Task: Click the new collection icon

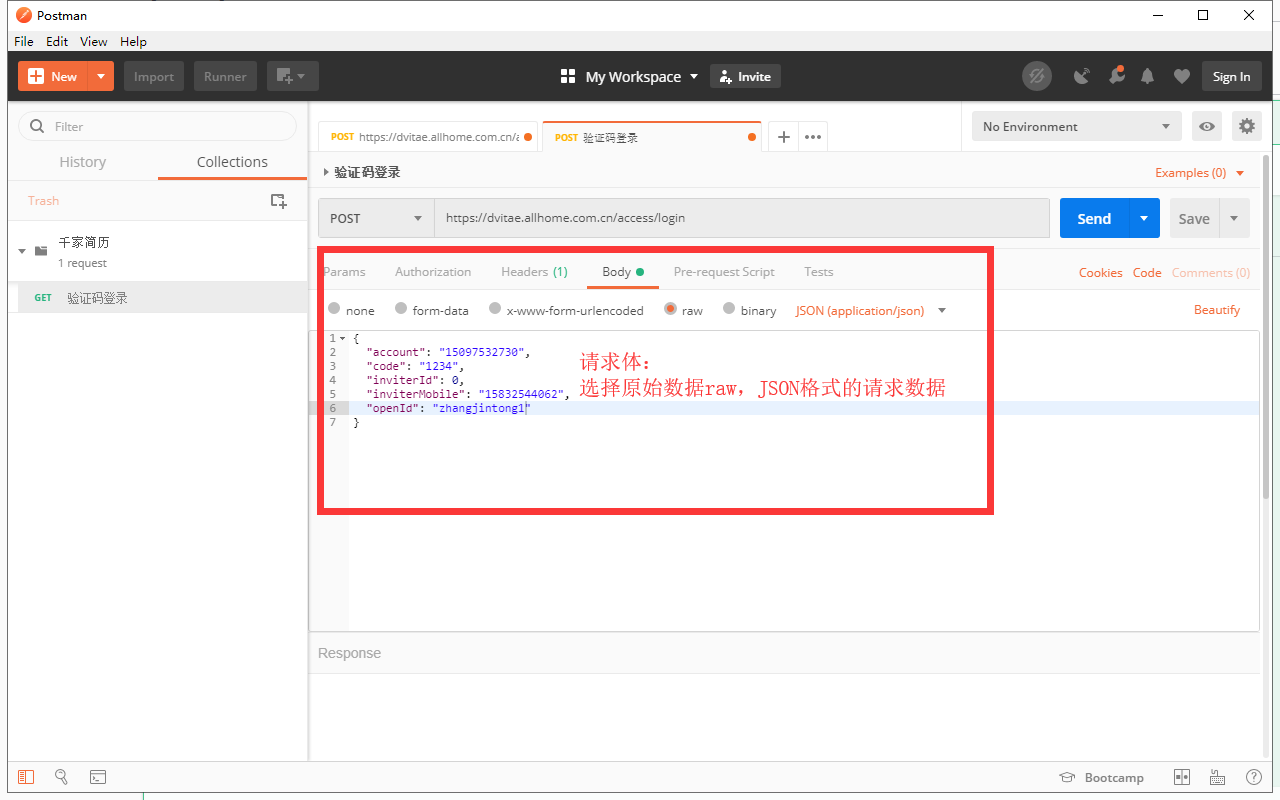Action: (x=279, y=201)
